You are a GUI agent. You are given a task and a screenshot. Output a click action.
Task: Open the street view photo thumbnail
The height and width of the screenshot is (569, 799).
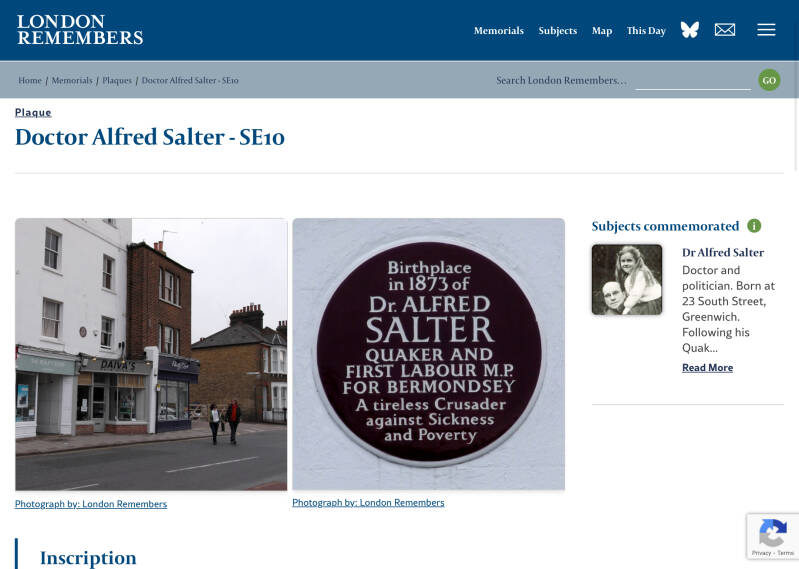[151, 355]
